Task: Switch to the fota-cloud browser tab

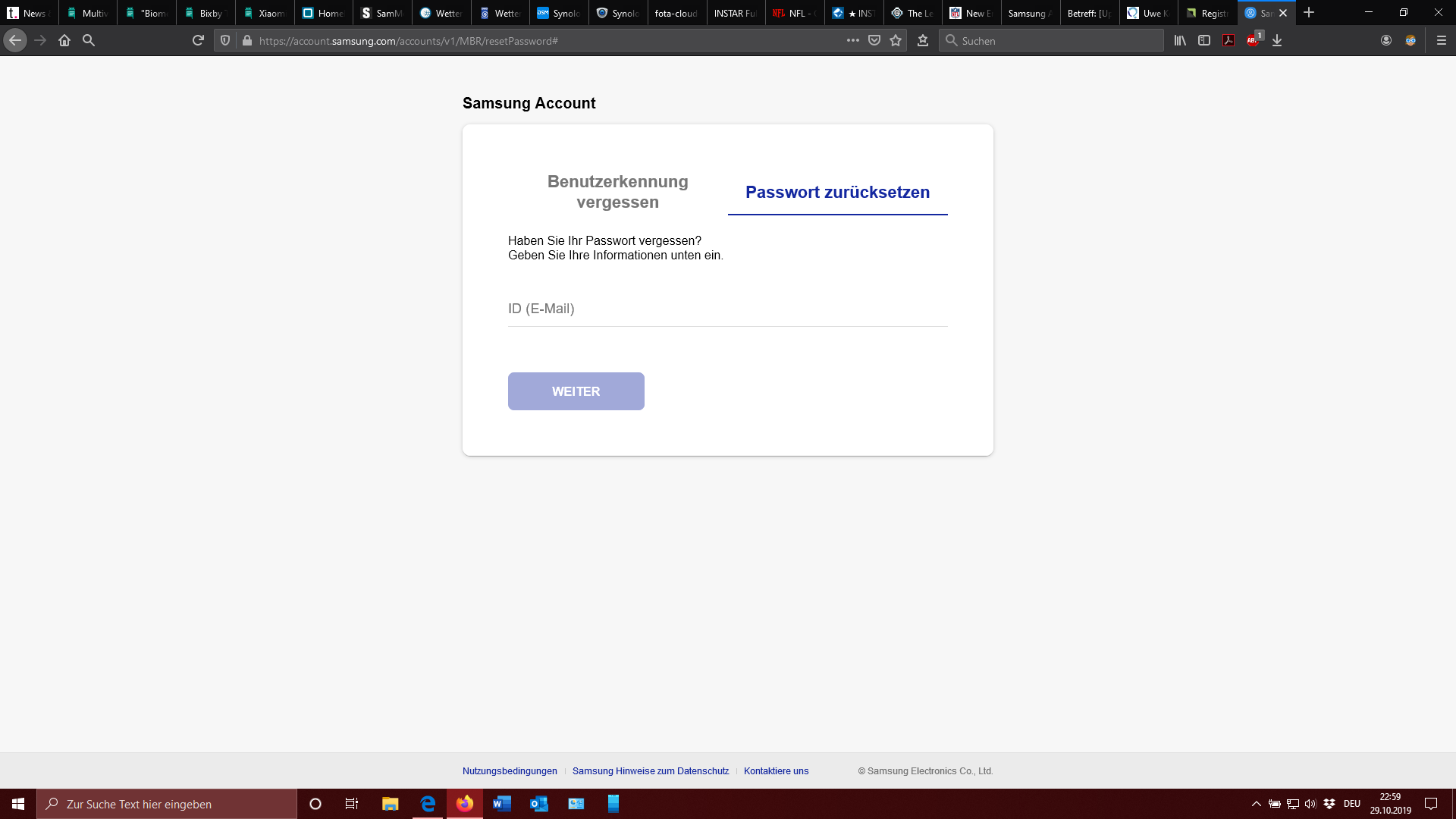Action: click(676, 13)
